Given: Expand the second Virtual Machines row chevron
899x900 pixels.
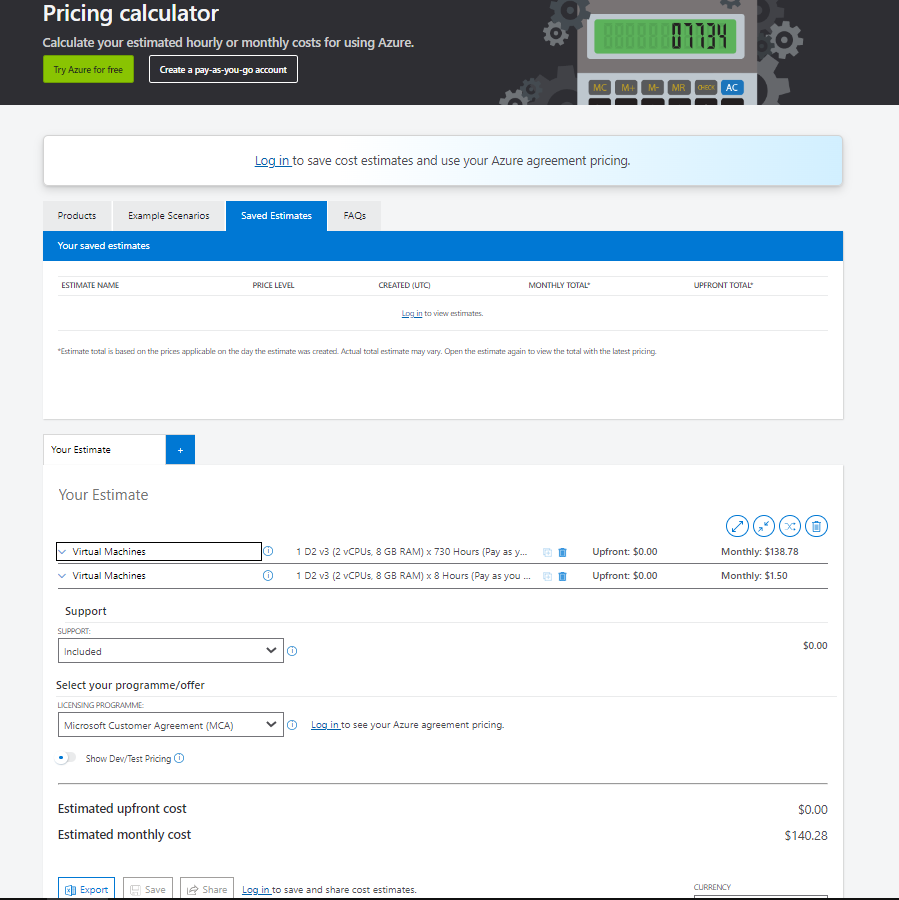Looking at the screenshot, I should pos(62,576).
